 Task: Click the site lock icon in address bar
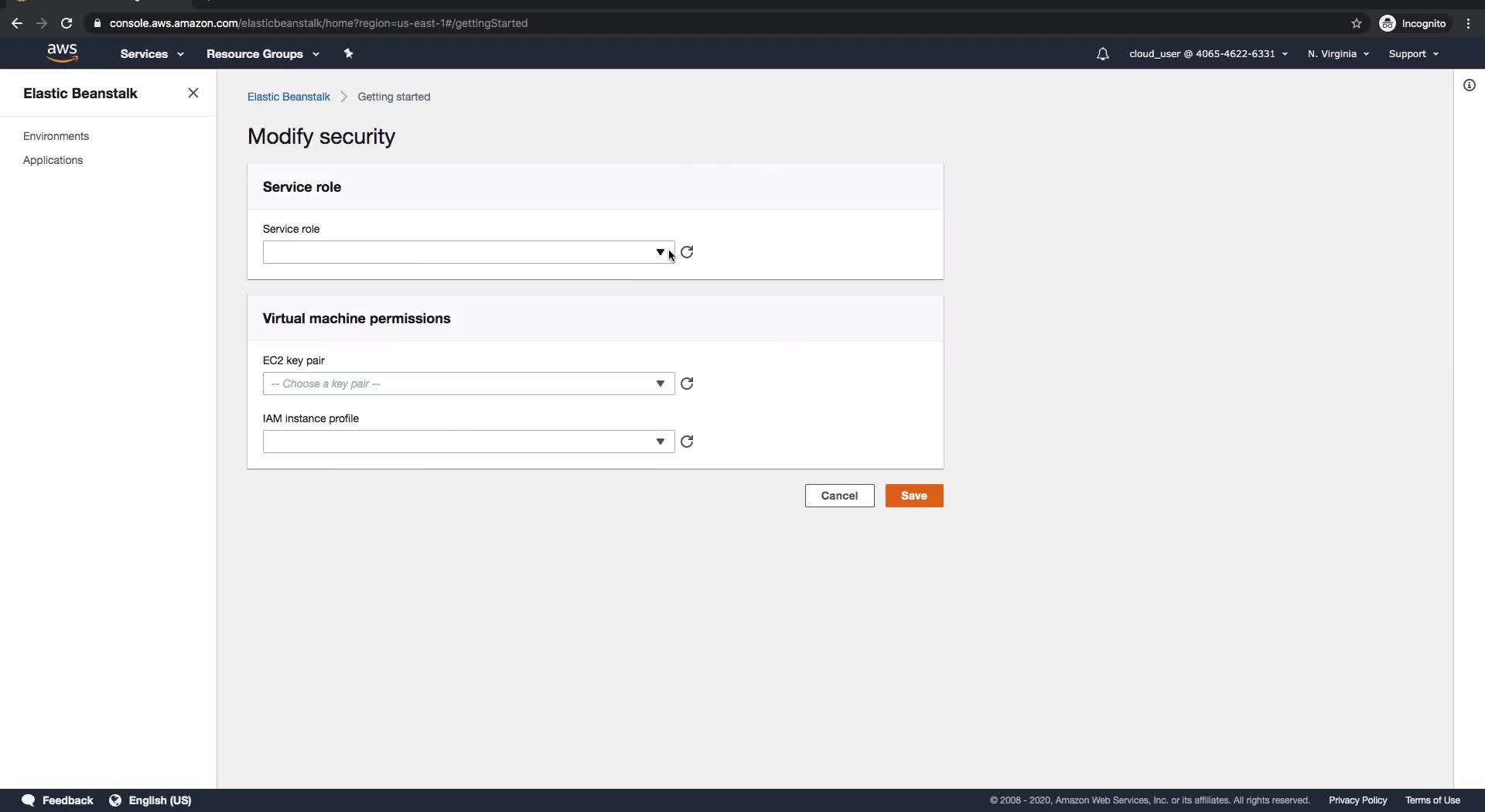[97, 23]
